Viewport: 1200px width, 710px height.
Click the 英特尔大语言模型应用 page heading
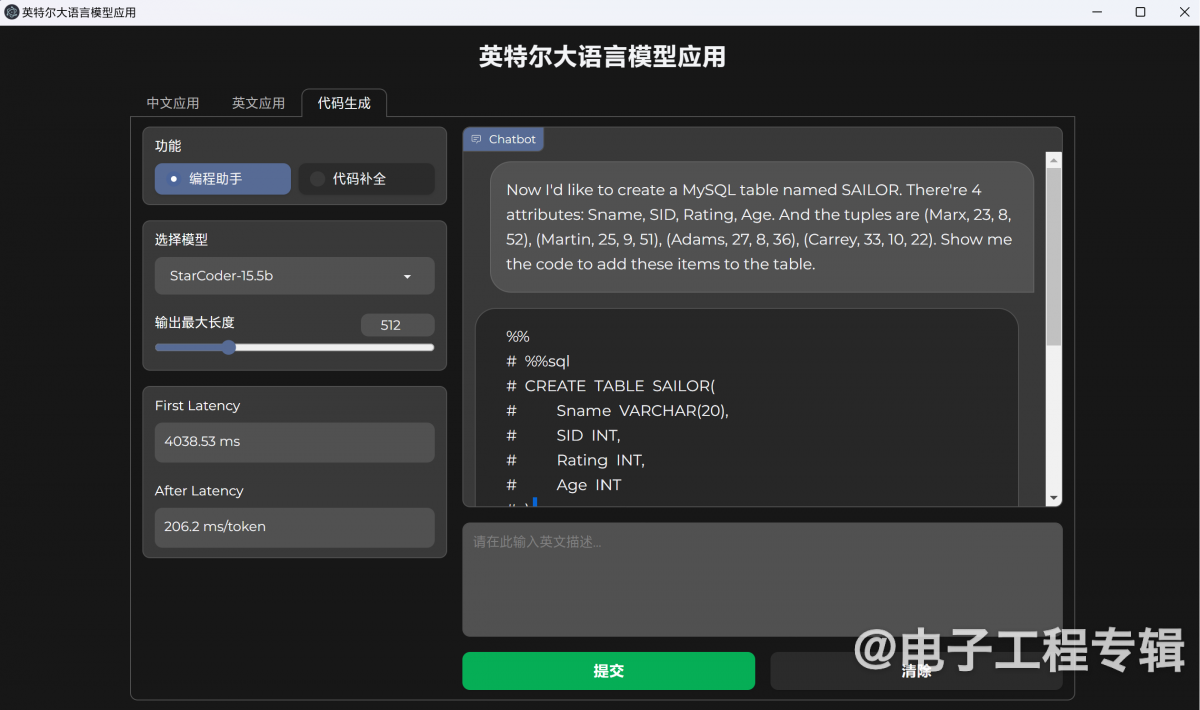coord(602,57)
